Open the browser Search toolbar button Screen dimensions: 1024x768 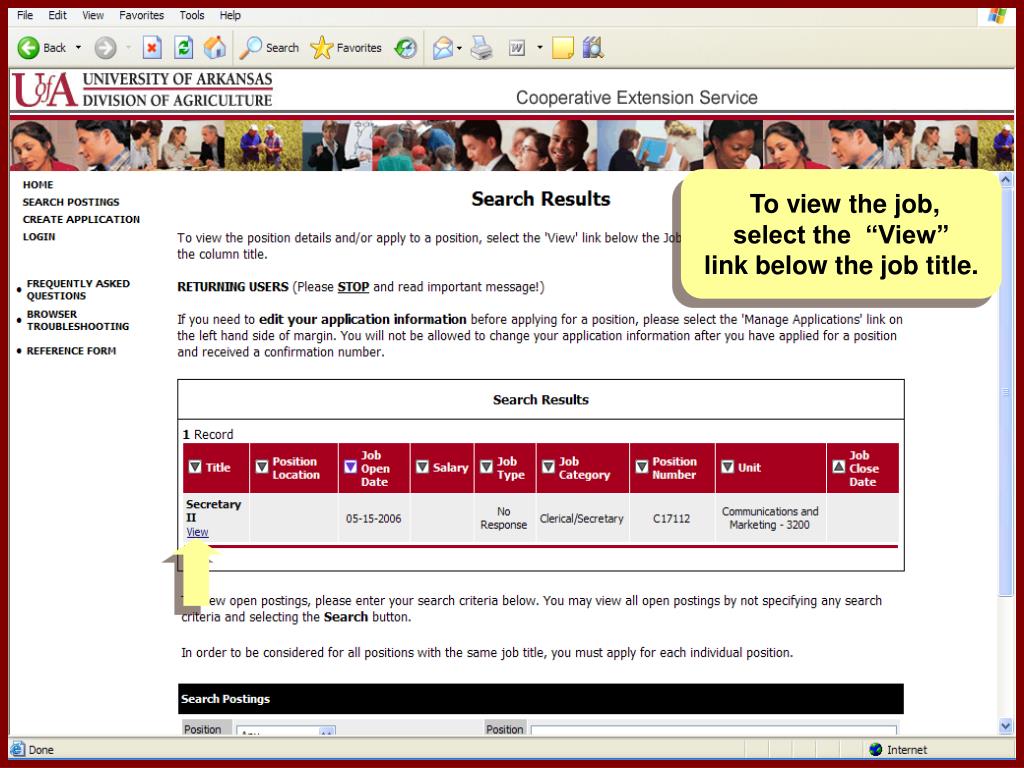tap(269, 48)
